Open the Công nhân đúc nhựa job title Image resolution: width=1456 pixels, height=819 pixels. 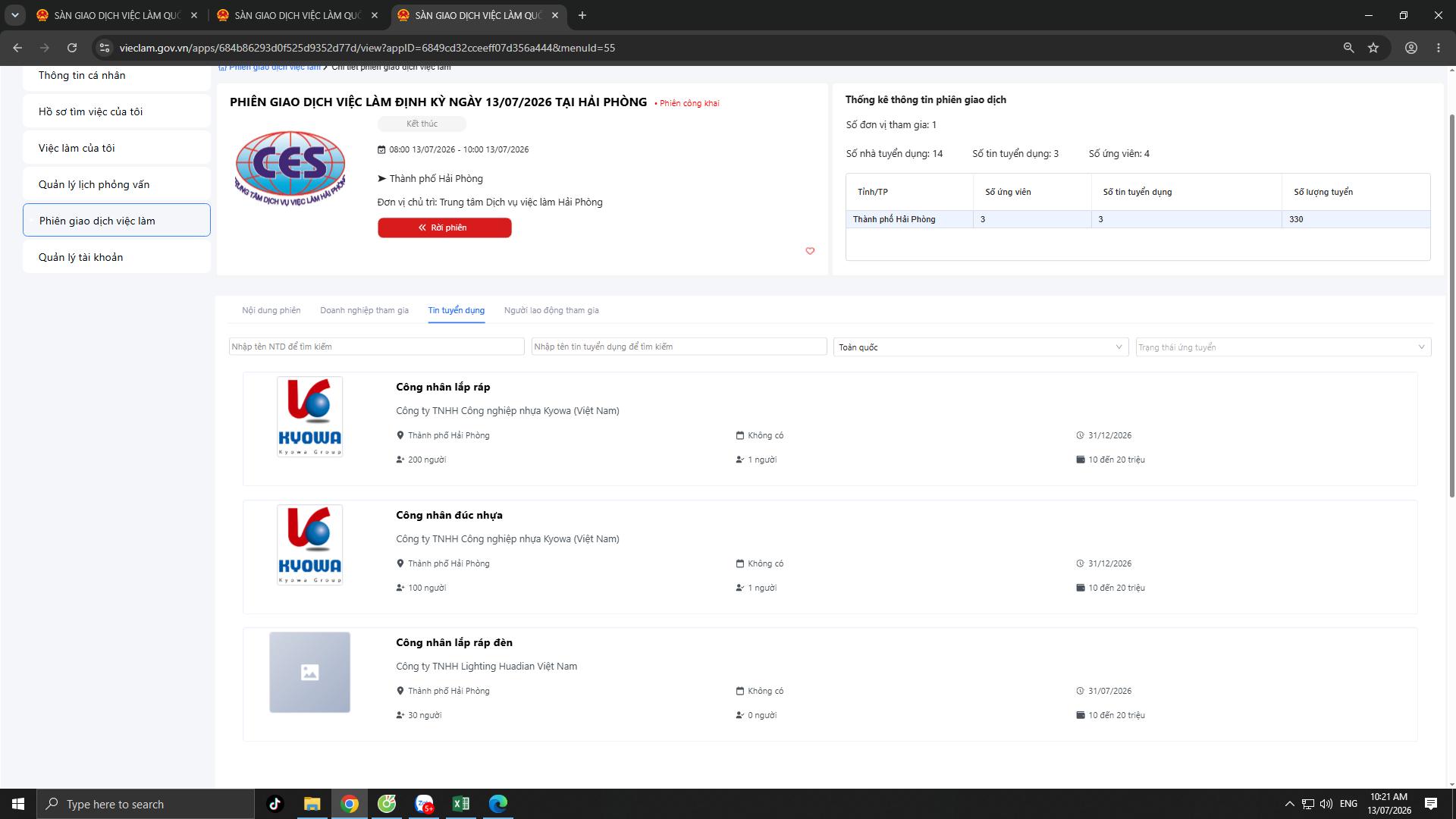449,515
